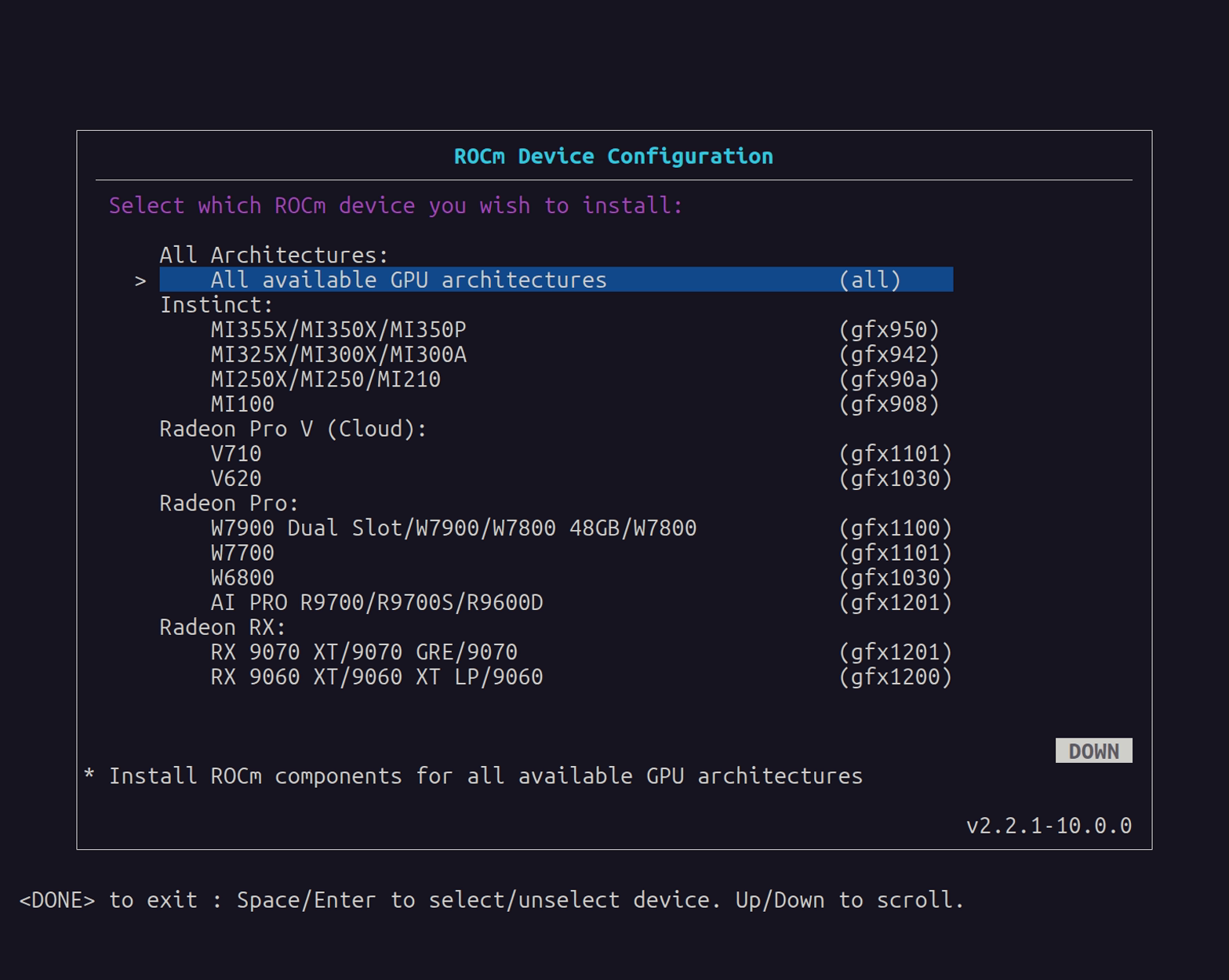Viewport: 1229px width, 980px height.
Task: Click the Radeon RX: group header
Action: (x=223, y=627)
